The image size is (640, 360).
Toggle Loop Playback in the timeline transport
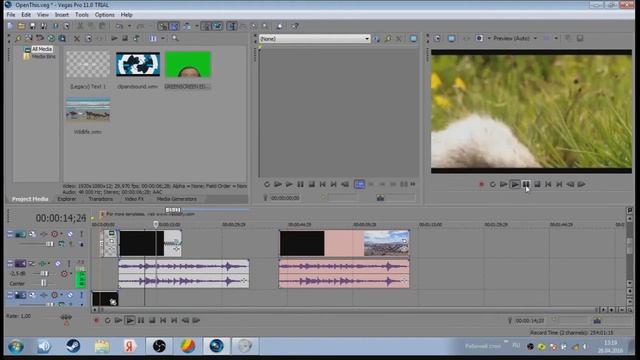[107, 320]
